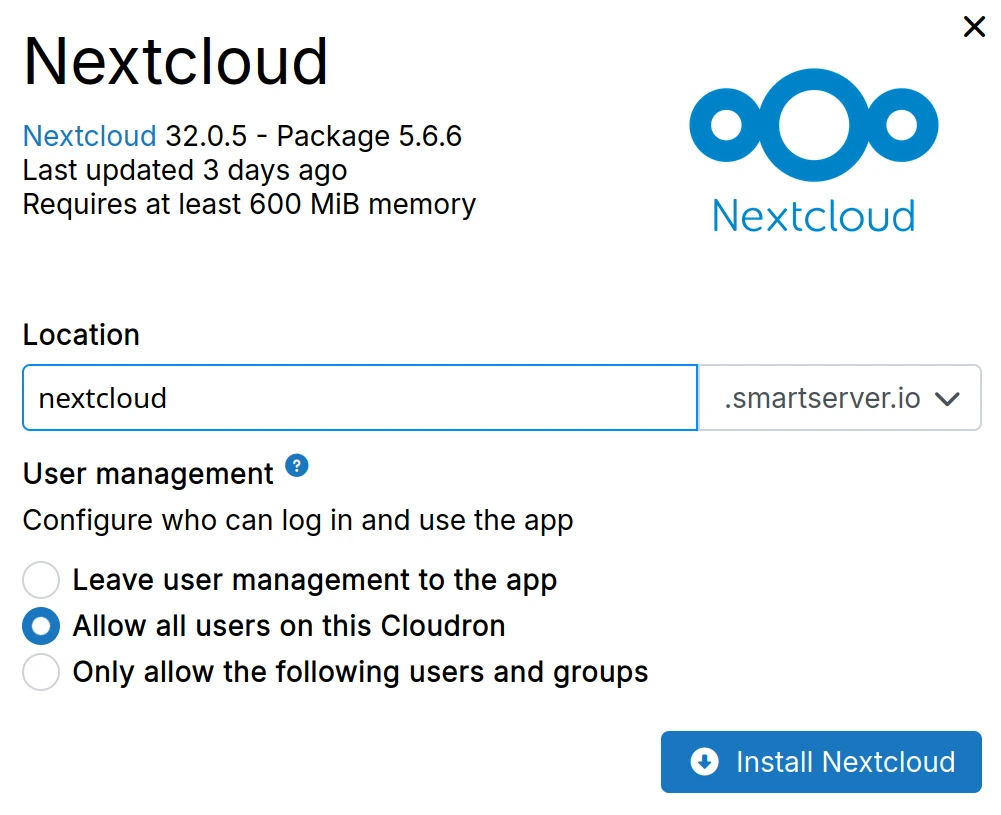Click the Location field label

pyautogui.click(x=81, y=335)
